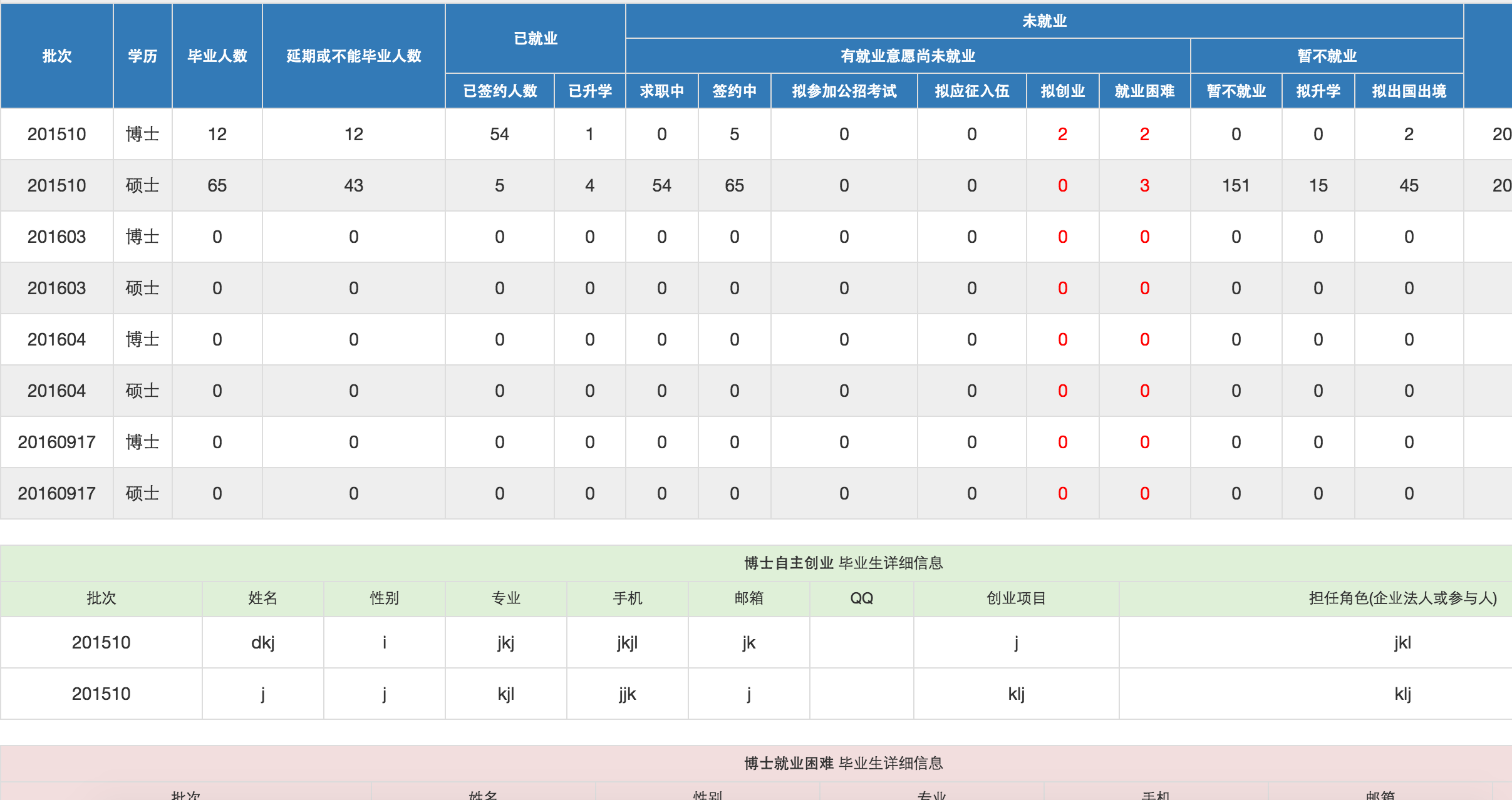Click 延期 value 43 in 201510 硕士 row
The width and height of the screenshot is (1512, 800).
tap(354, 185)
